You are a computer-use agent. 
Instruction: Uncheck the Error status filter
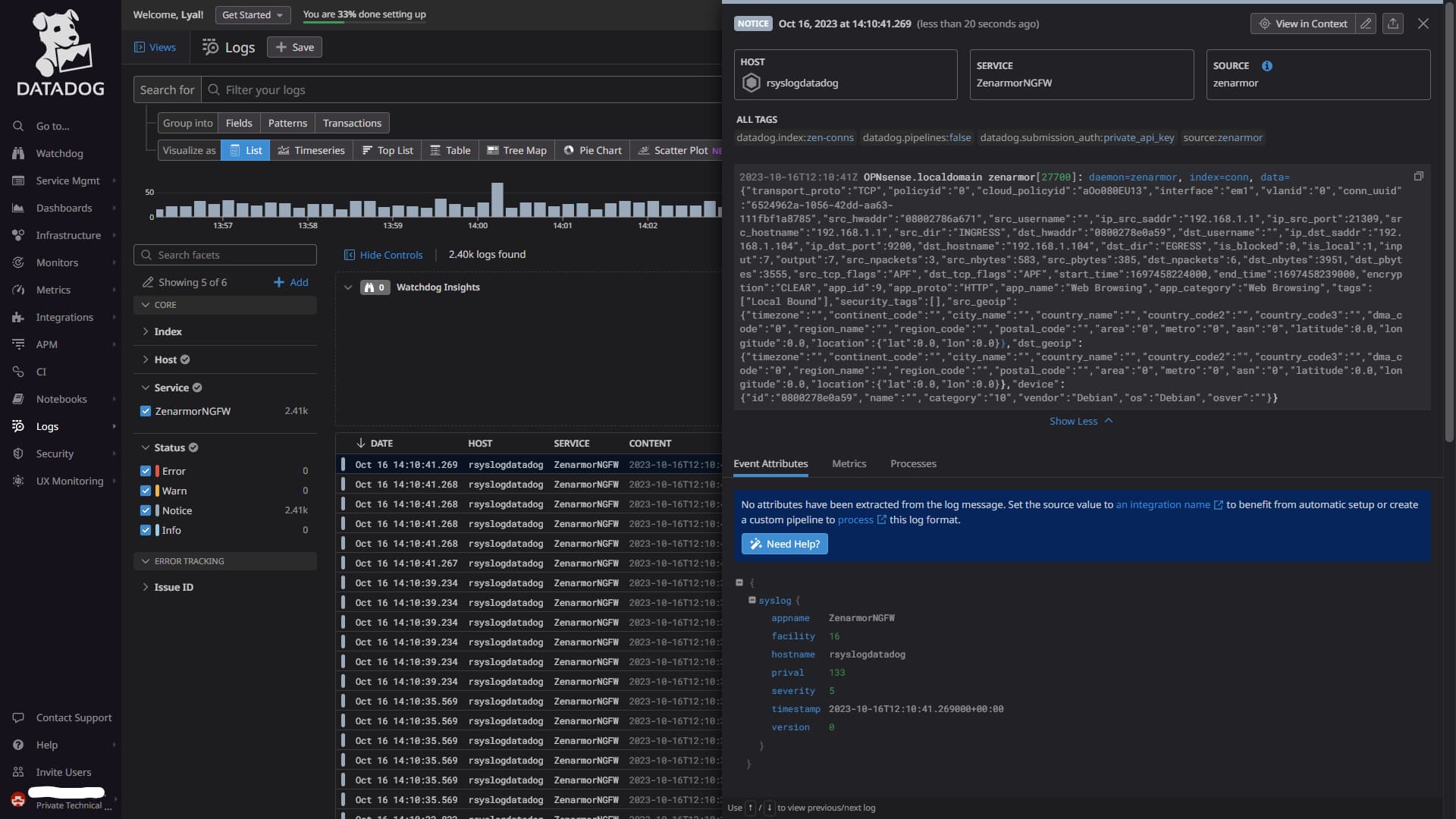[146, 471]
